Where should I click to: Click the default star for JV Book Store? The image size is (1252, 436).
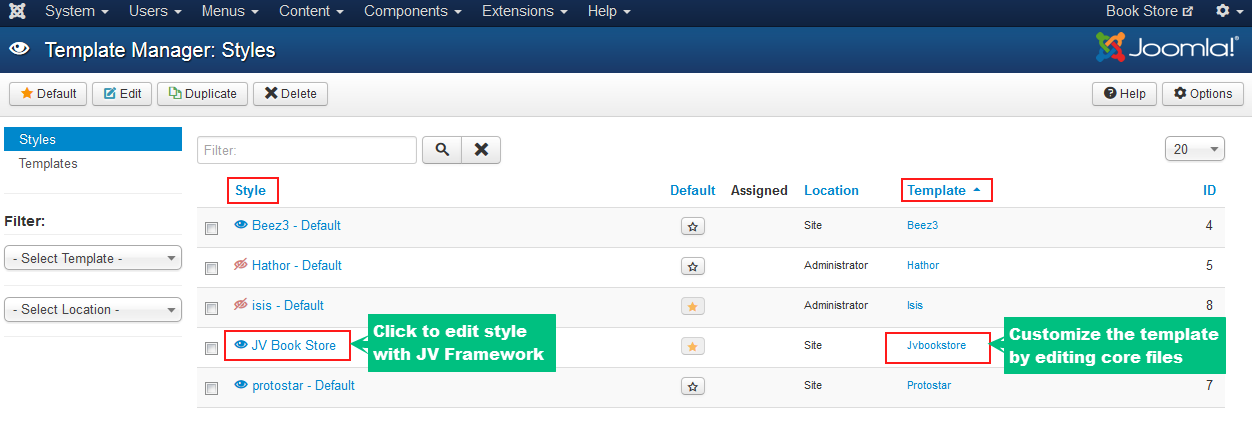coord(693,346)
